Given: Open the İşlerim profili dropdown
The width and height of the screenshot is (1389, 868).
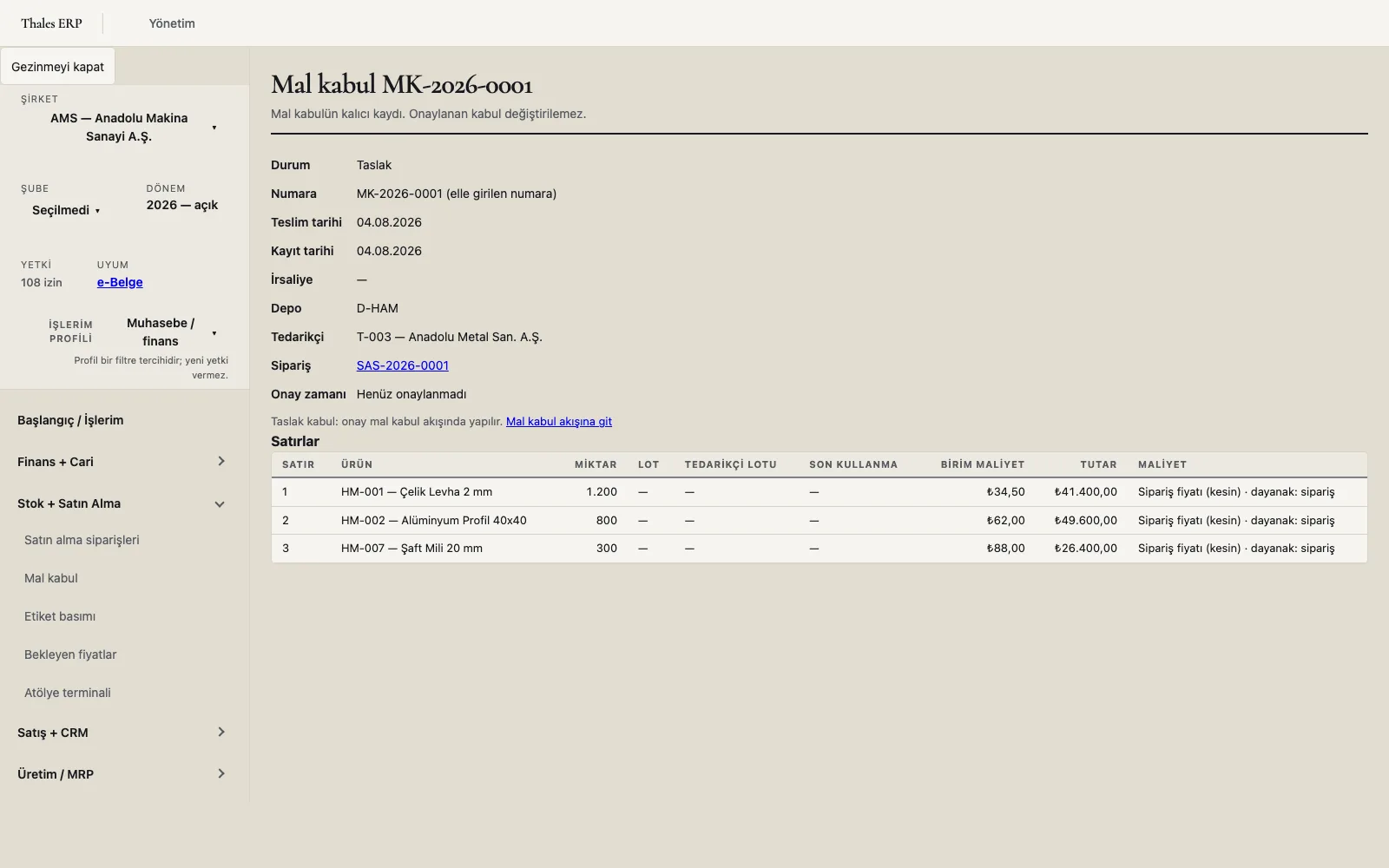Looking at the screenshot, I should click(165, 332).
